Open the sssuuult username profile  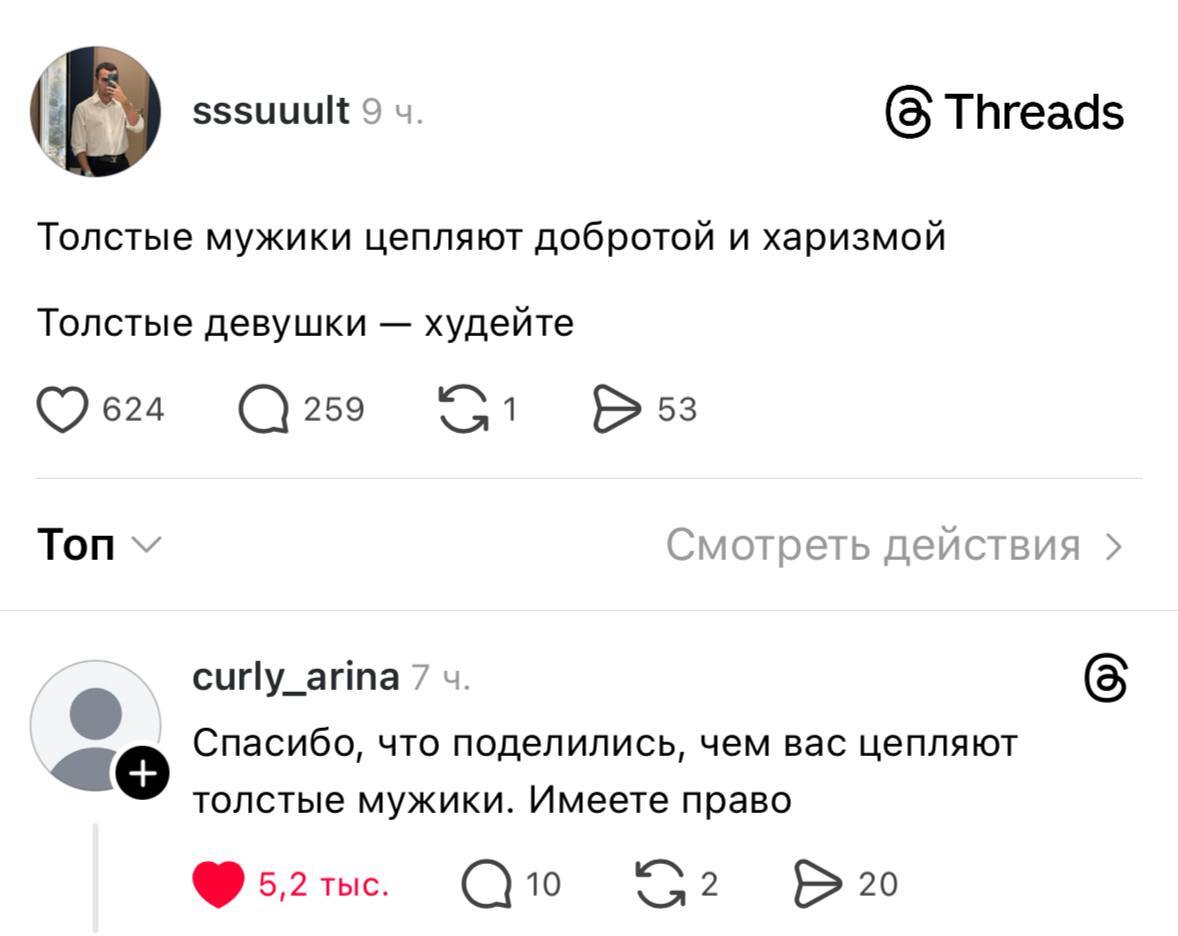click(x=270, y=110)
